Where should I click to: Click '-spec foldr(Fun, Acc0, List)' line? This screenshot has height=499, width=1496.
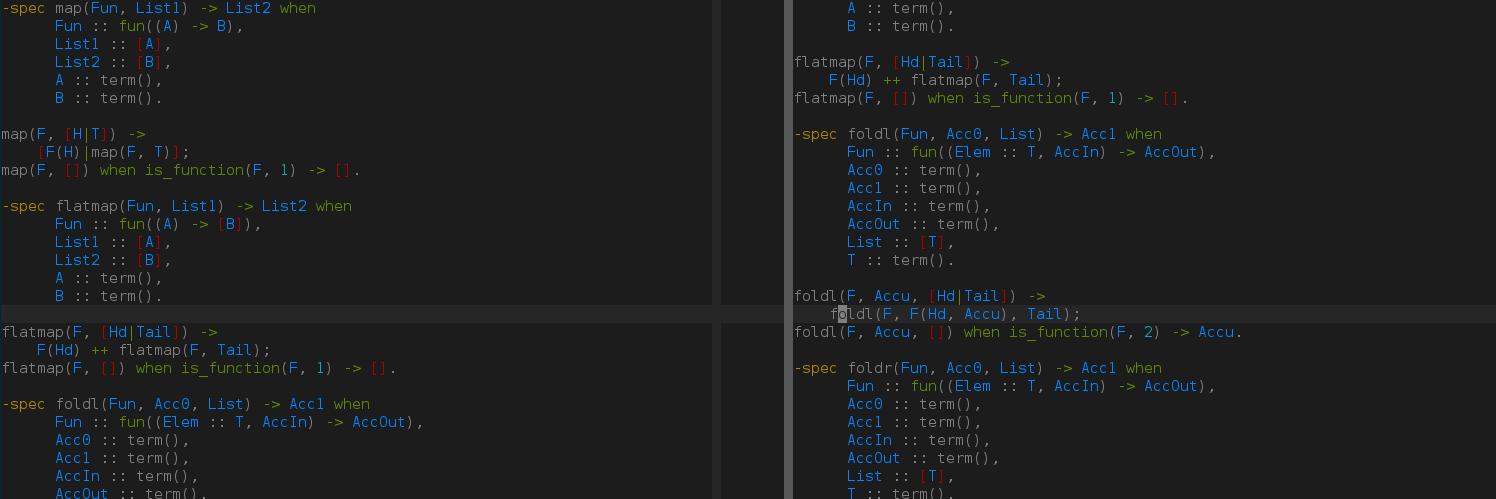[978, 368]
